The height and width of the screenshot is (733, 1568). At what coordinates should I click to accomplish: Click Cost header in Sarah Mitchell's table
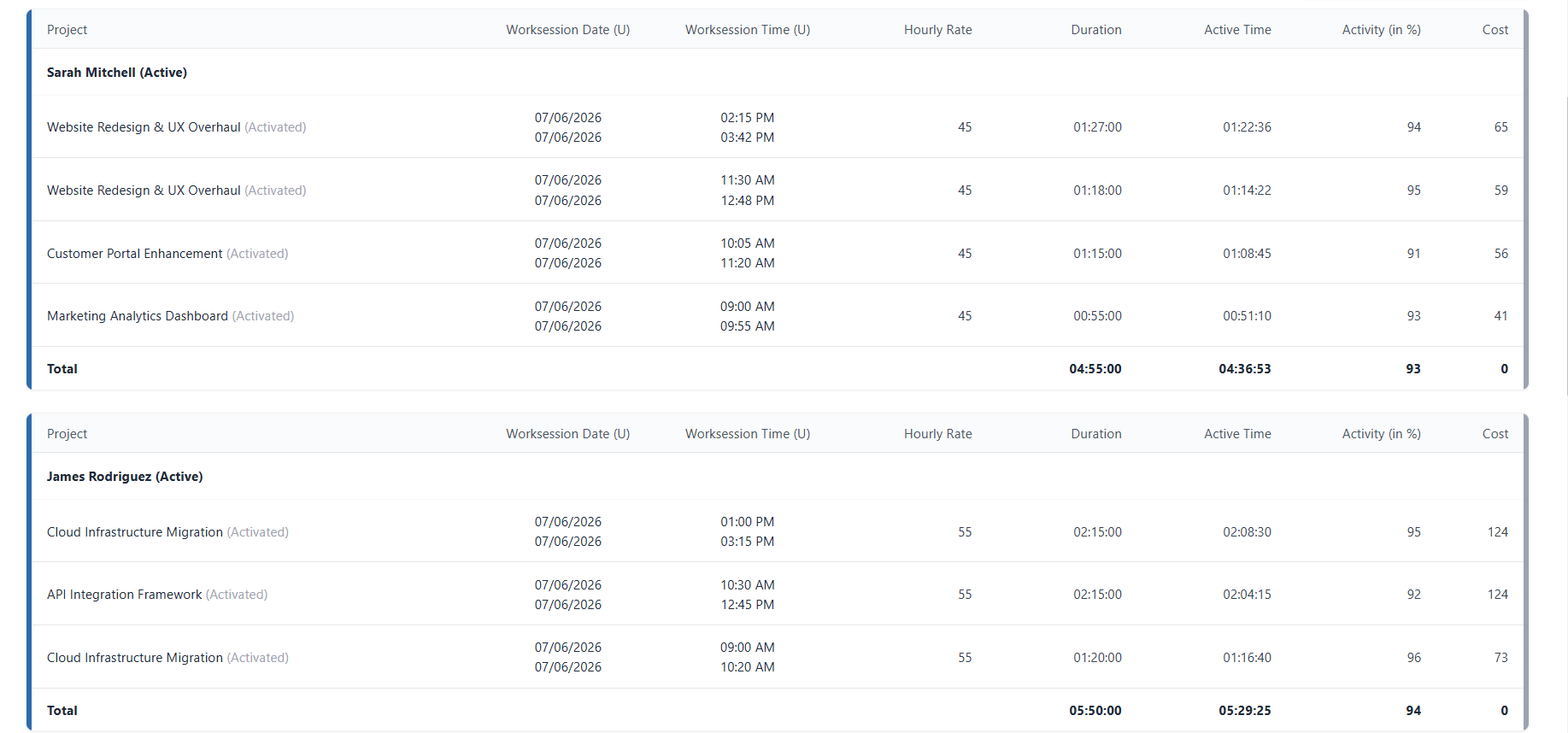[x=1495, y=30]
